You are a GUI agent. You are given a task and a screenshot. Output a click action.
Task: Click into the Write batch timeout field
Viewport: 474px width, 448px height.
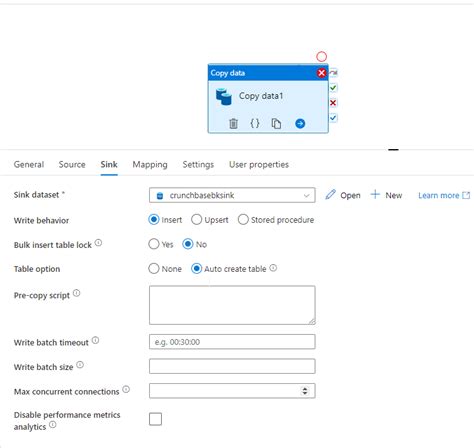[232, 342]
